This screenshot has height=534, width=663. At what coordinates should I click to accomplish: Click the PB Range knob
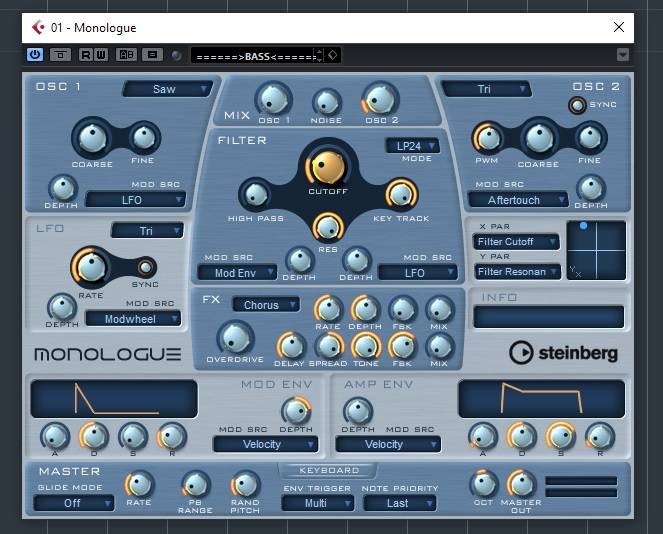tap(195, 485)
